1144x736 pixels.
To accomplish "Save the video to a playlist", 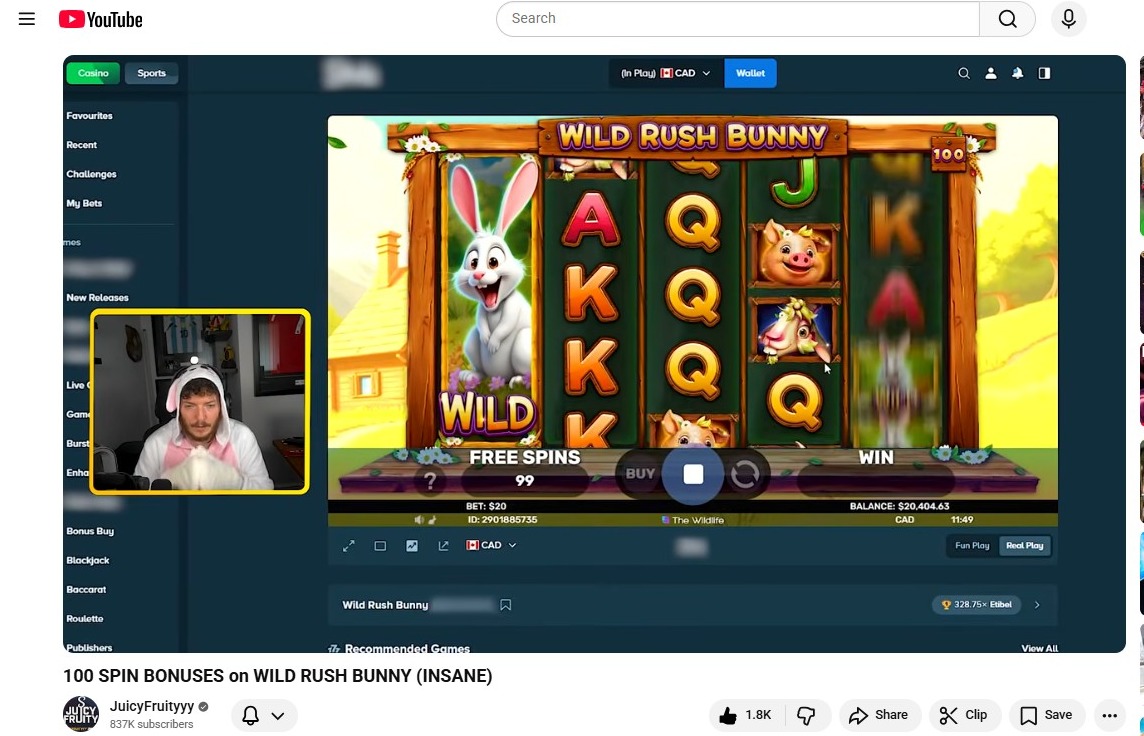I will pos(1046,715).
